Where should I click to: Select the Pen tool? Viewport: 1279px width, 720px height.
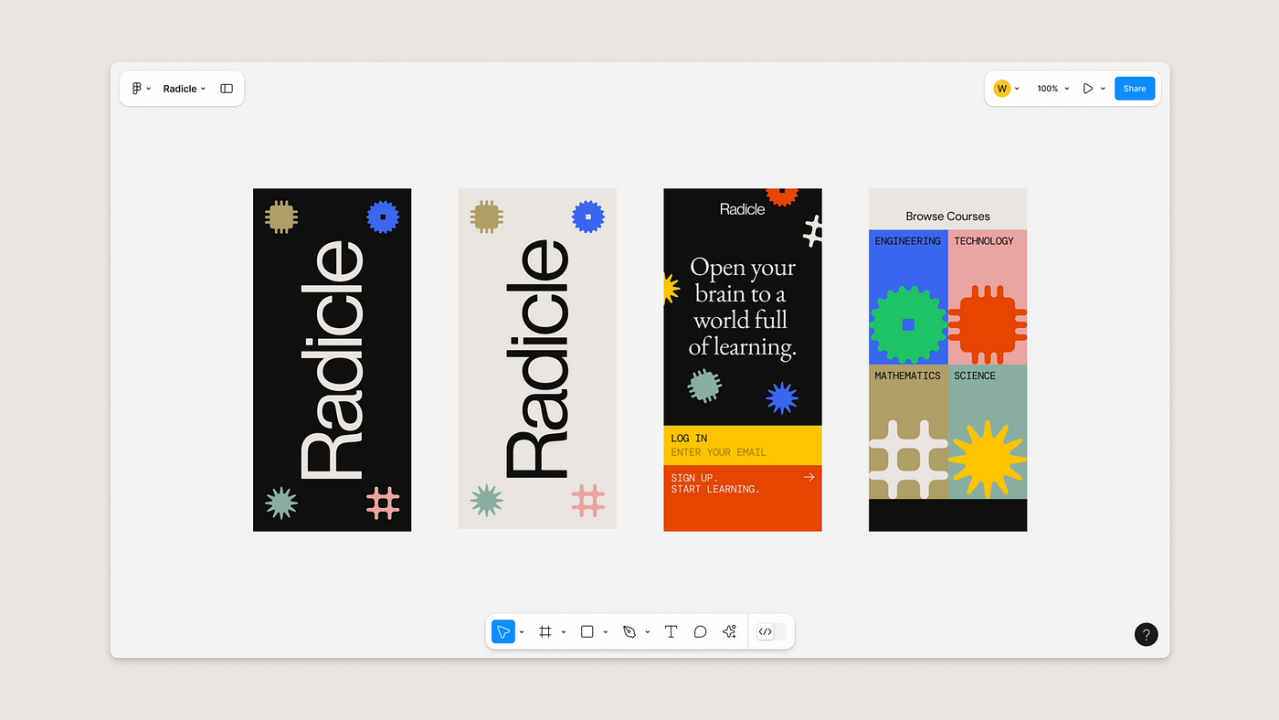click(x=631, y=631)
